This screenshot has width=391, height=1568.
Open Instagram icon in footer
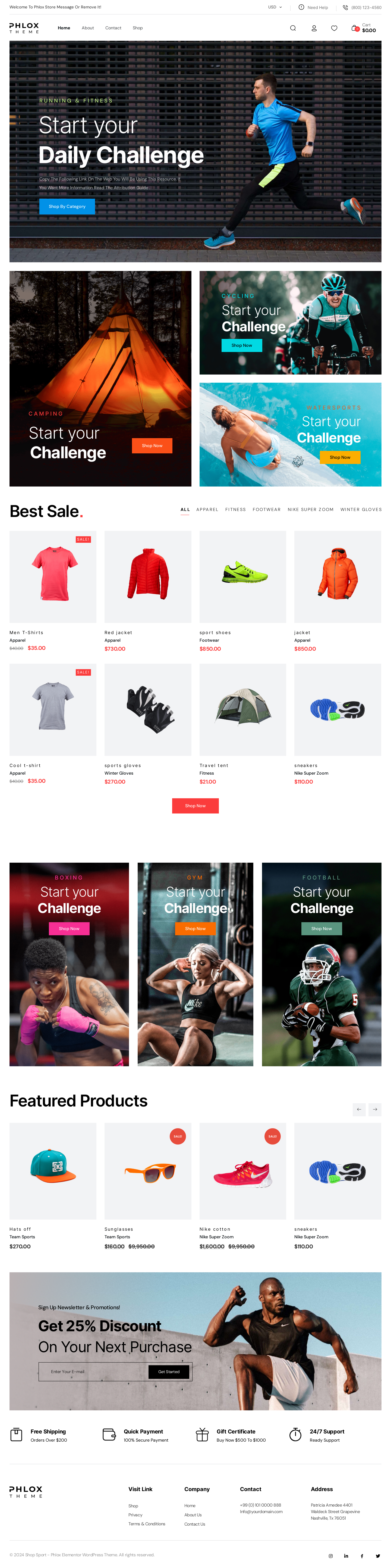[330, 1556]
